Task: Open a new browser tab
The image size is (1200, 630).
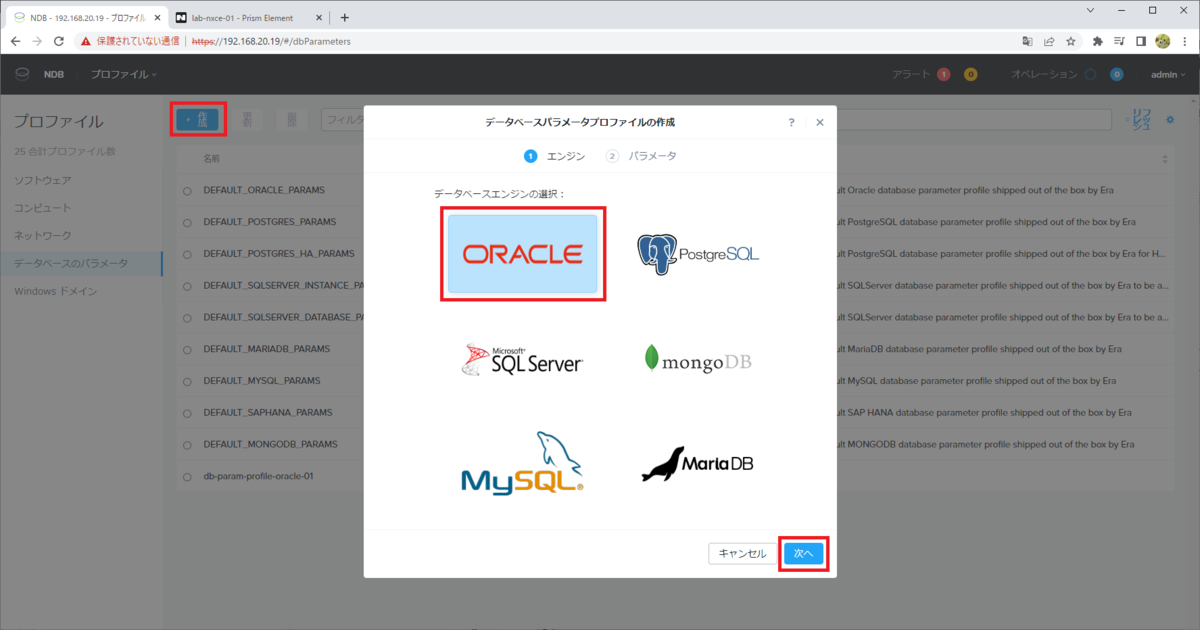Action: (x=344, y=17)
